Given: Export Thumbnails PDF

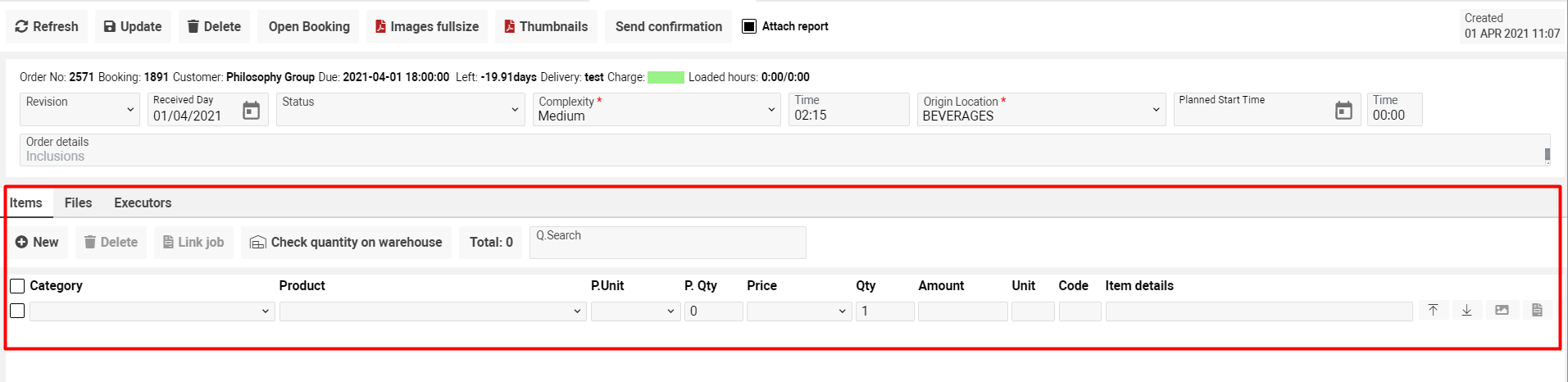Looking at the screenshot, I should (x=546, y=26).
